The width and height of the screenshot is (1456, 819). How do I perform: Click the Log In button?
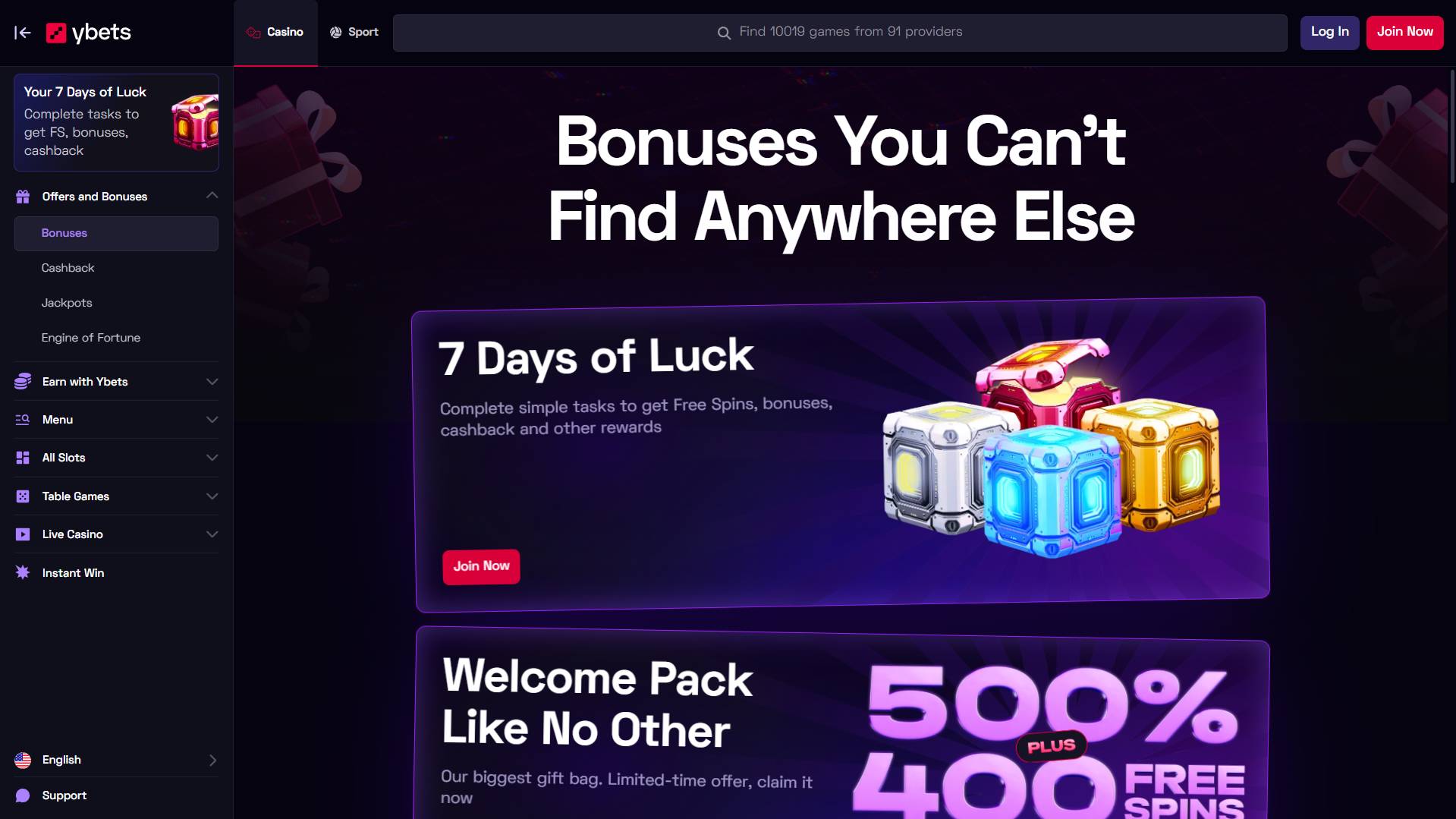point(1329,33)
